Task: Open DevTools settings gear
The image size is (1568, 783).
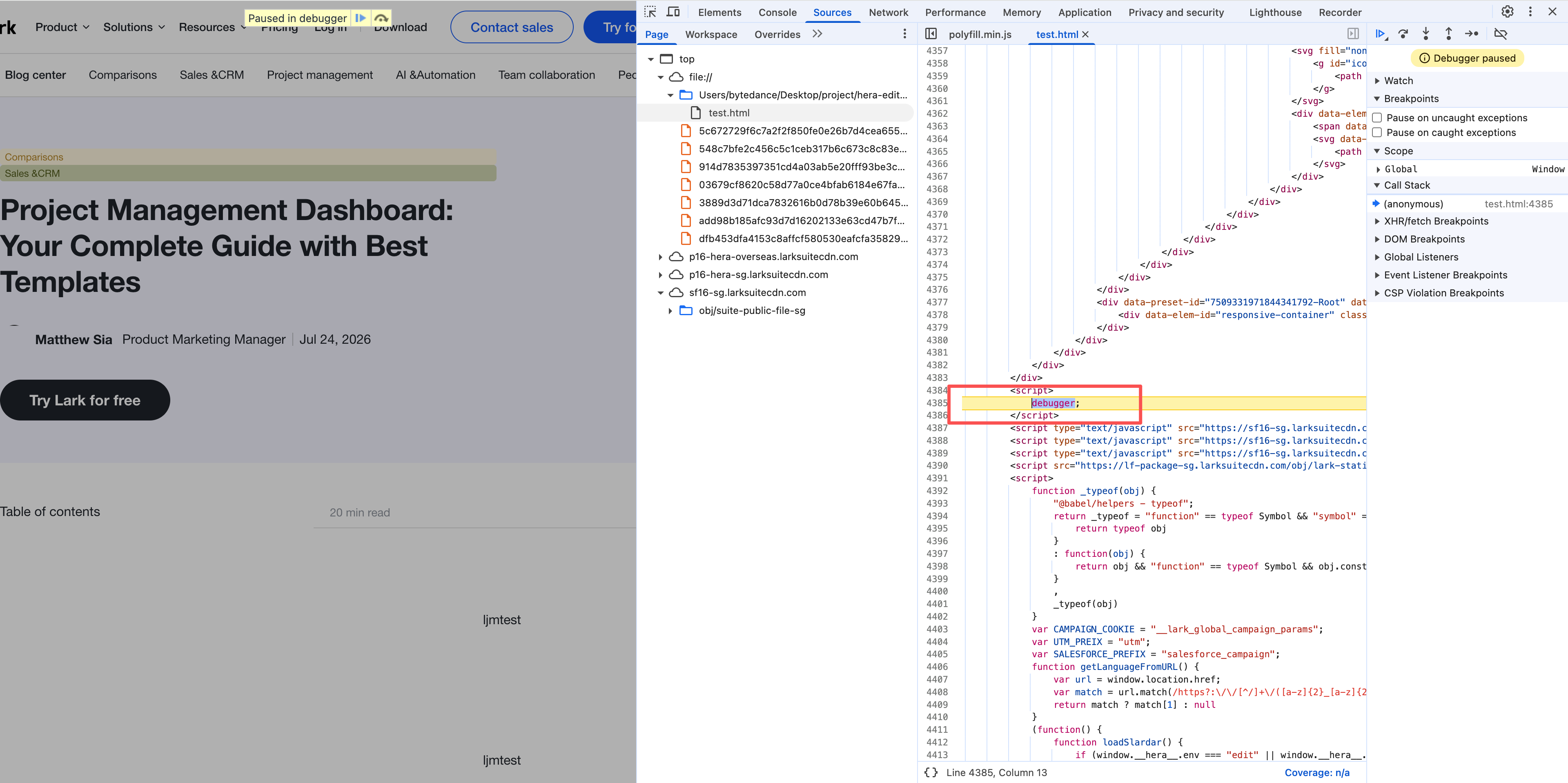Action: pyautogui.click(x=1507, y=11)
